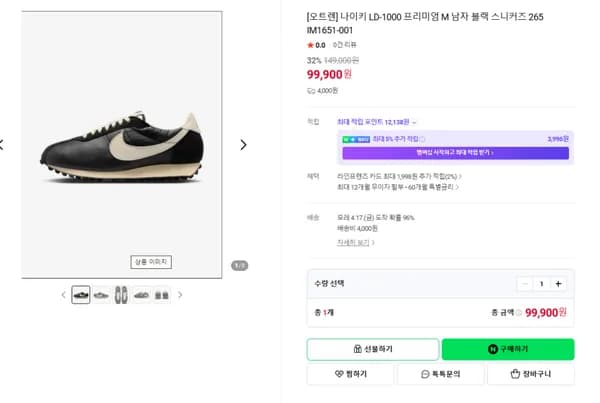Screen dimensions: 600x403
Task: Go to previous product image arrow
Action: 2,144
